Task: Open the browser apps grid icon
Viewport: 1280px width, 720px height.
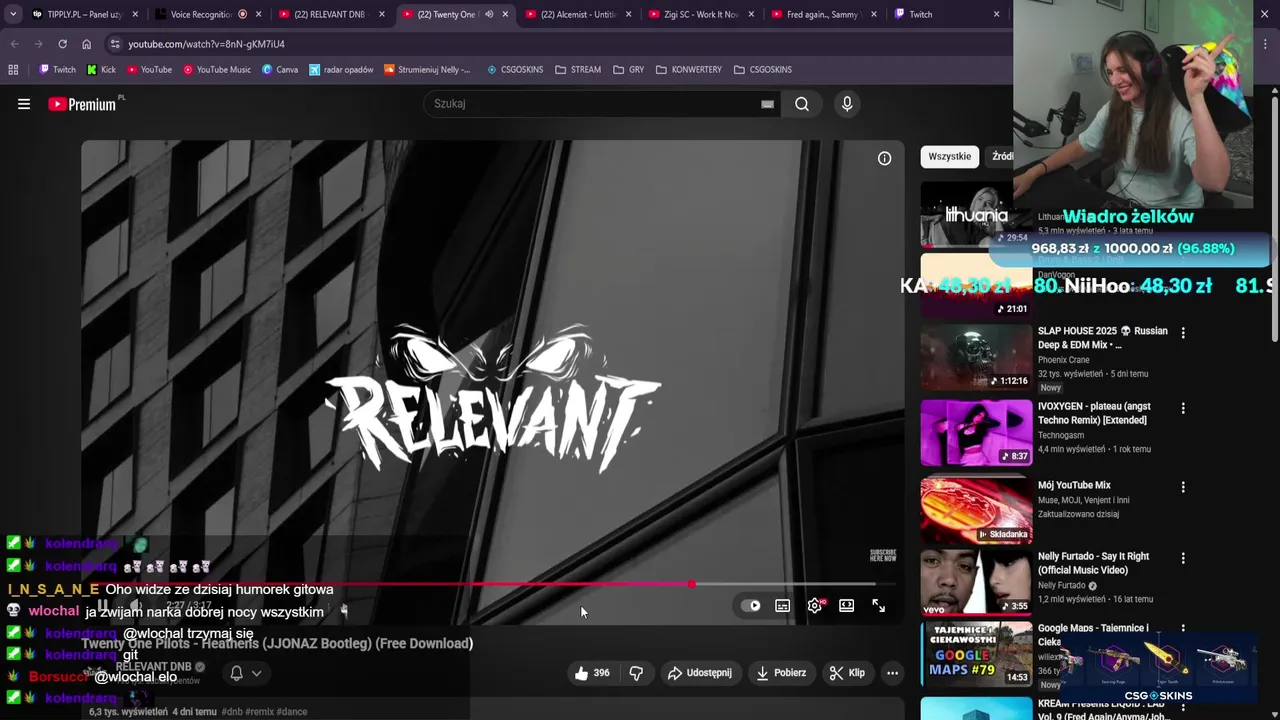Action: point(13,70)
